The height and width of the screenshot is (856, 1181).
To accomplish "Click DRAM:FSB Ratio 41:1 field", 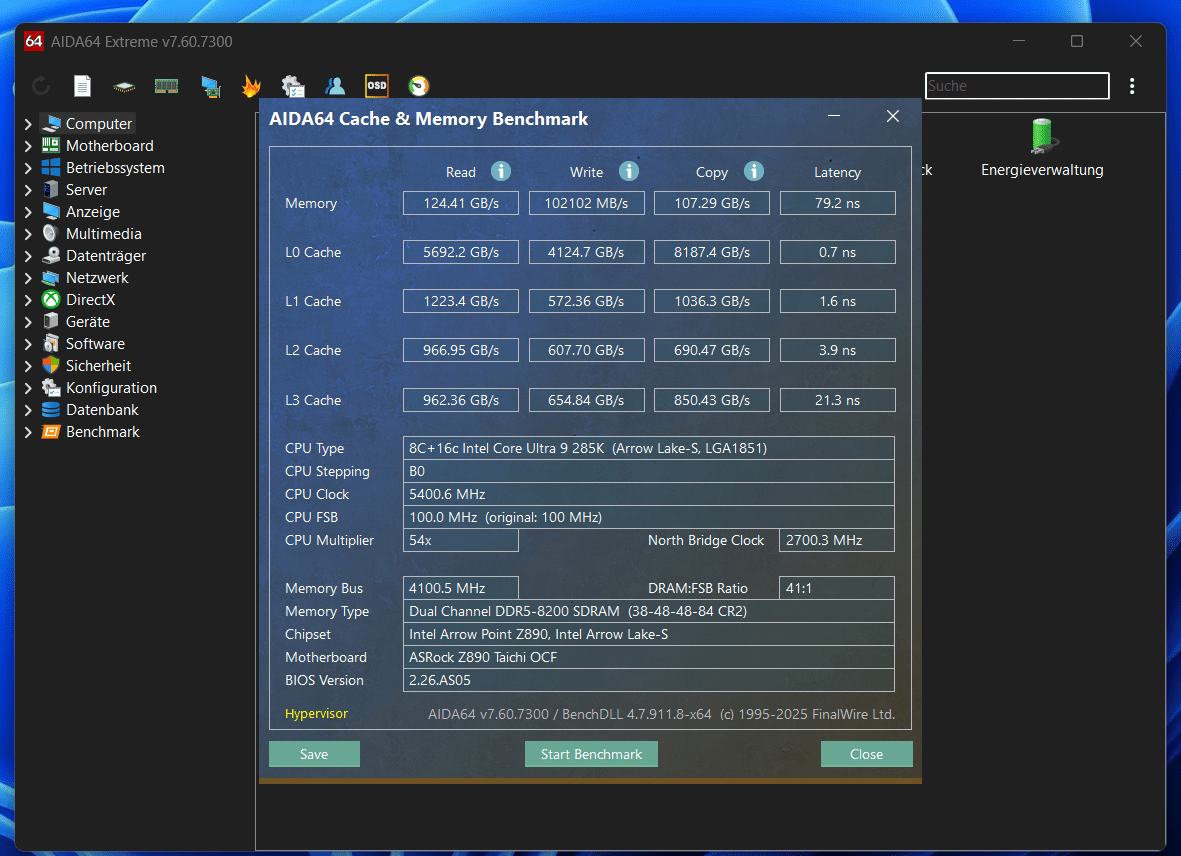I will point(837,588).
